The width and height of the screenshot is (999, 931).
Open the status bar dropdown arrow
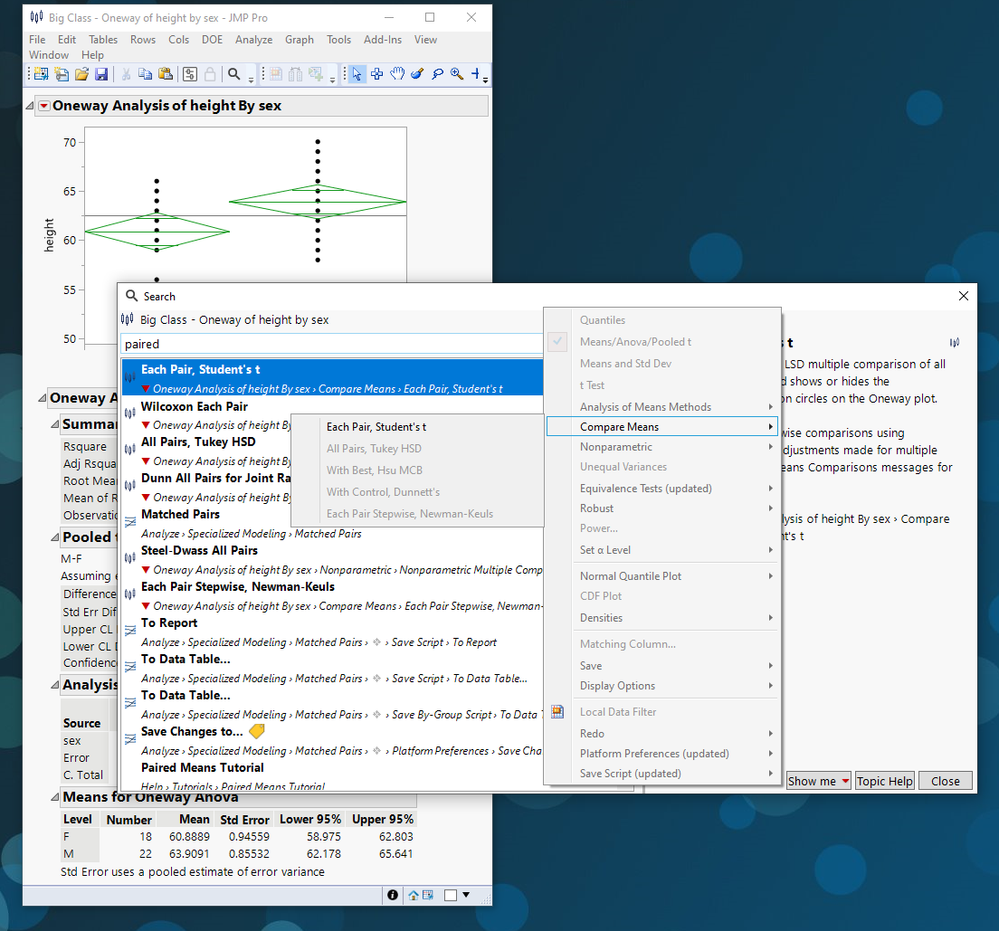coord(466,895)
